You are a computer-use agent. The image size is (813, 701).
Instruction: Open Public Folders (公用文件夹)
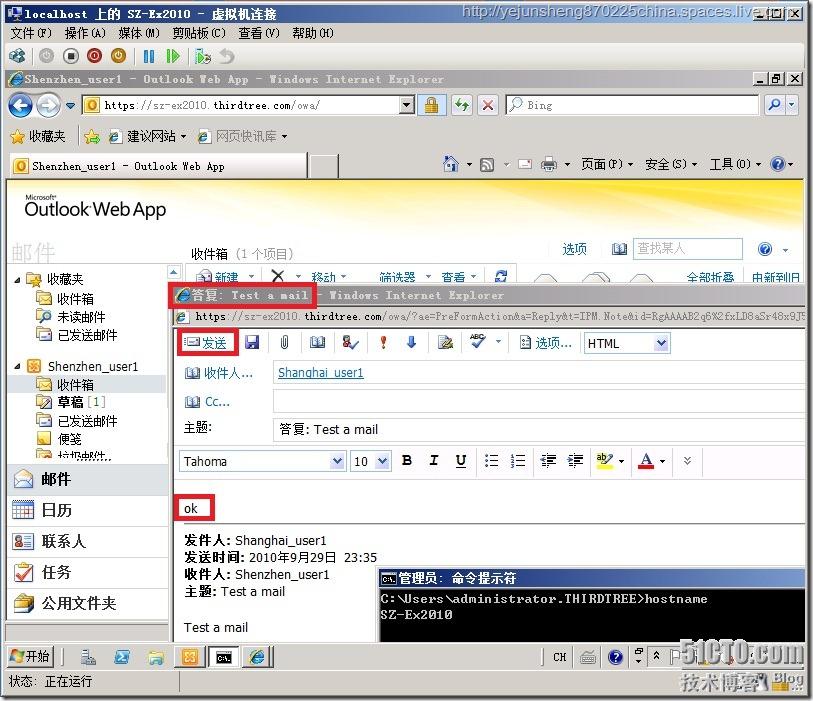point(88,603)
